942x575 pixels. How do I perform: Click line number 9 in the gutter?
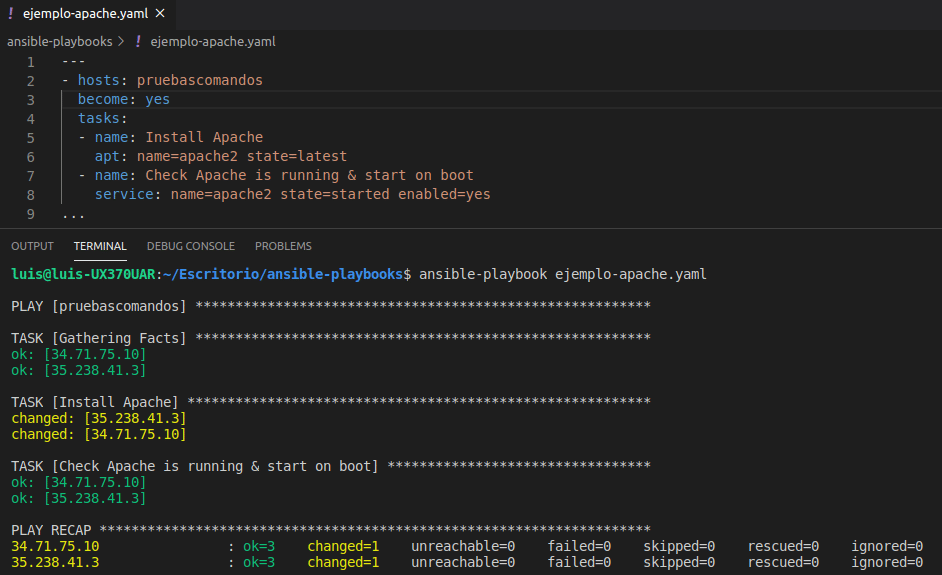click(x=31, y=214)
